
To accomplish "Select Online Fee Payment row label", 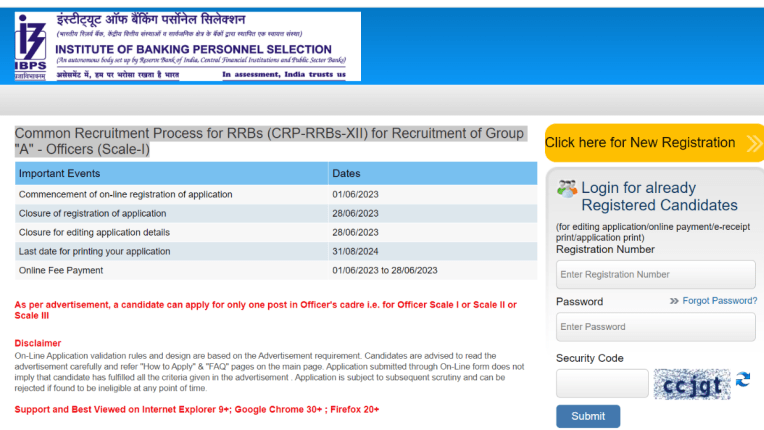I will [61, 270].
